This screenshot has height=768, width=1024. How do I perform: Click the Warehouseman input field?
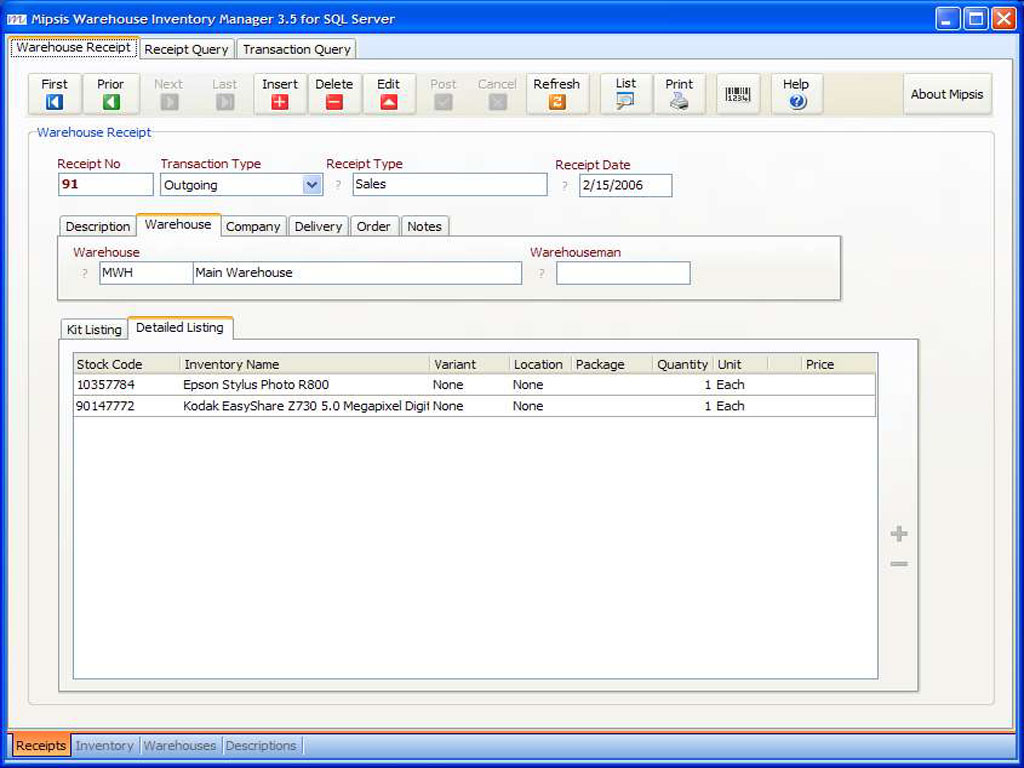click(623, 273)
